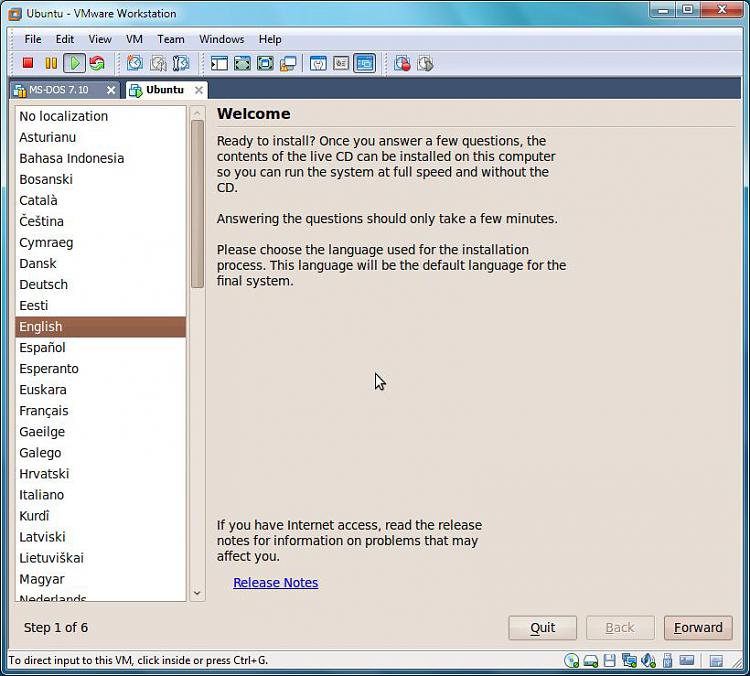Screen dimensions: 750x676
Task: Open the VM menu
Action: (x=134, y=39)
